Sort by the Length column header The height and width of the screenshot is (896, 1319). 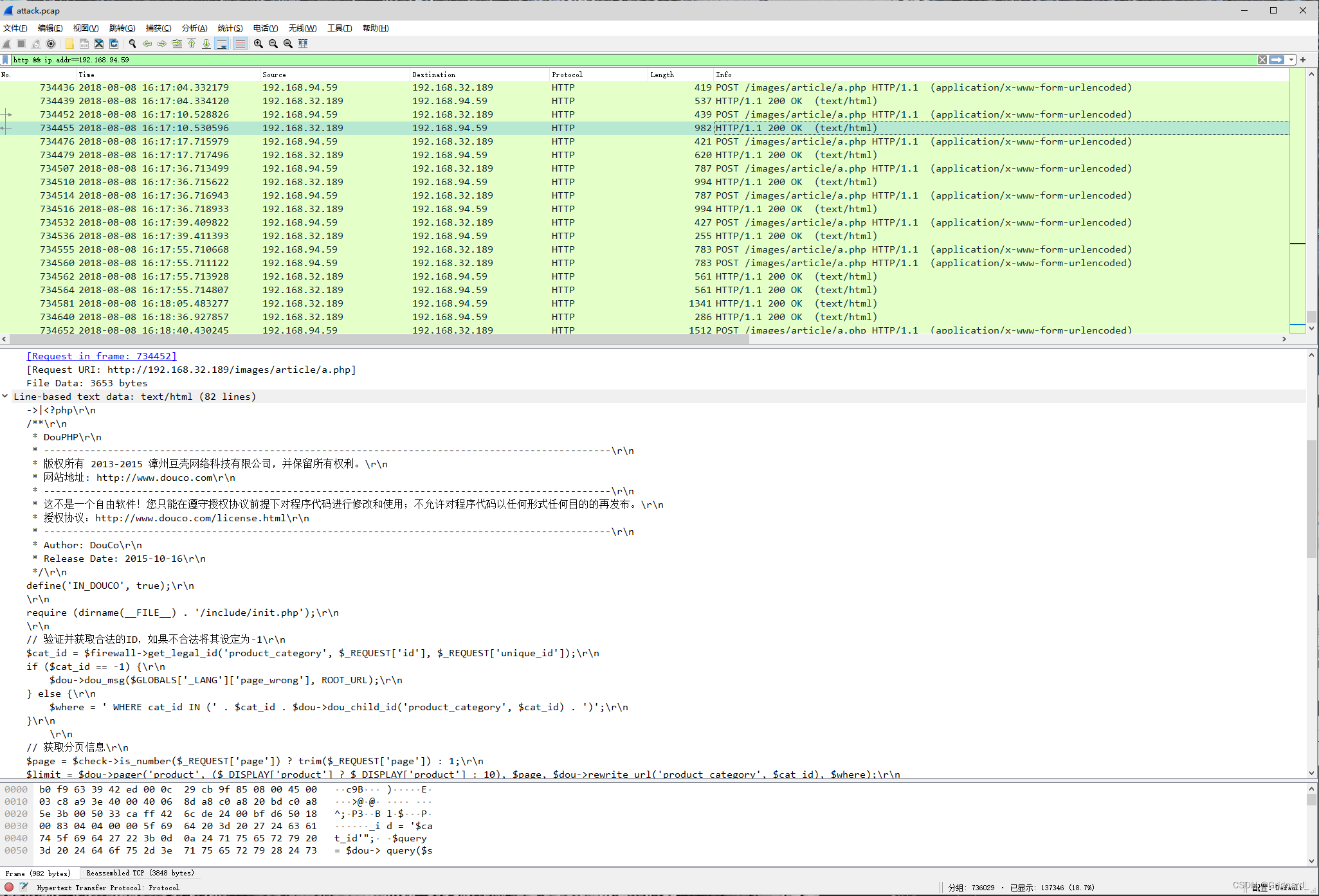(681, 75)
